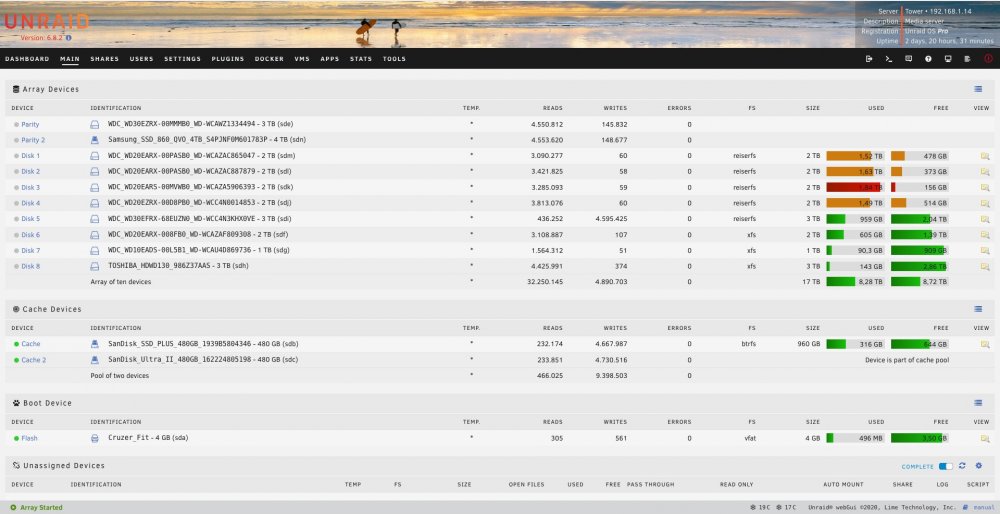This screenshot has height=514, width=1000.
Task: Browse the Flash device with its view icon
Action: (x=985, y=438)
